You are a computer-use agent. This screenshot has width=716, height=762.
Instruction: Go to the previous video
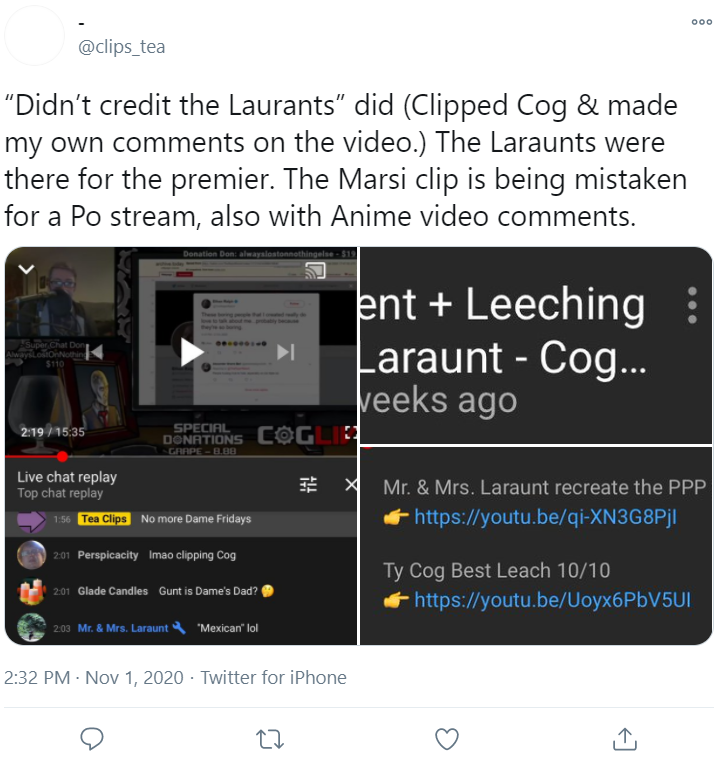[x=97, y=352]
